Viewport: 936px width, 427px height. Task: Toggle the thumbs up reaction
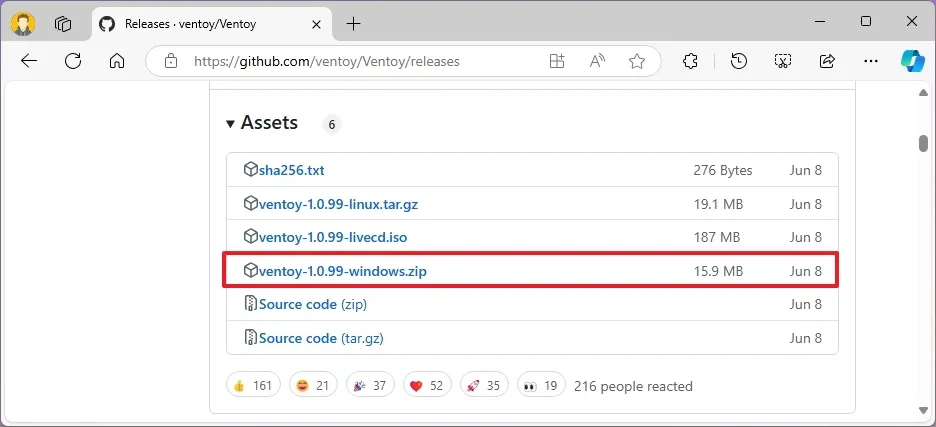[254, 385]
